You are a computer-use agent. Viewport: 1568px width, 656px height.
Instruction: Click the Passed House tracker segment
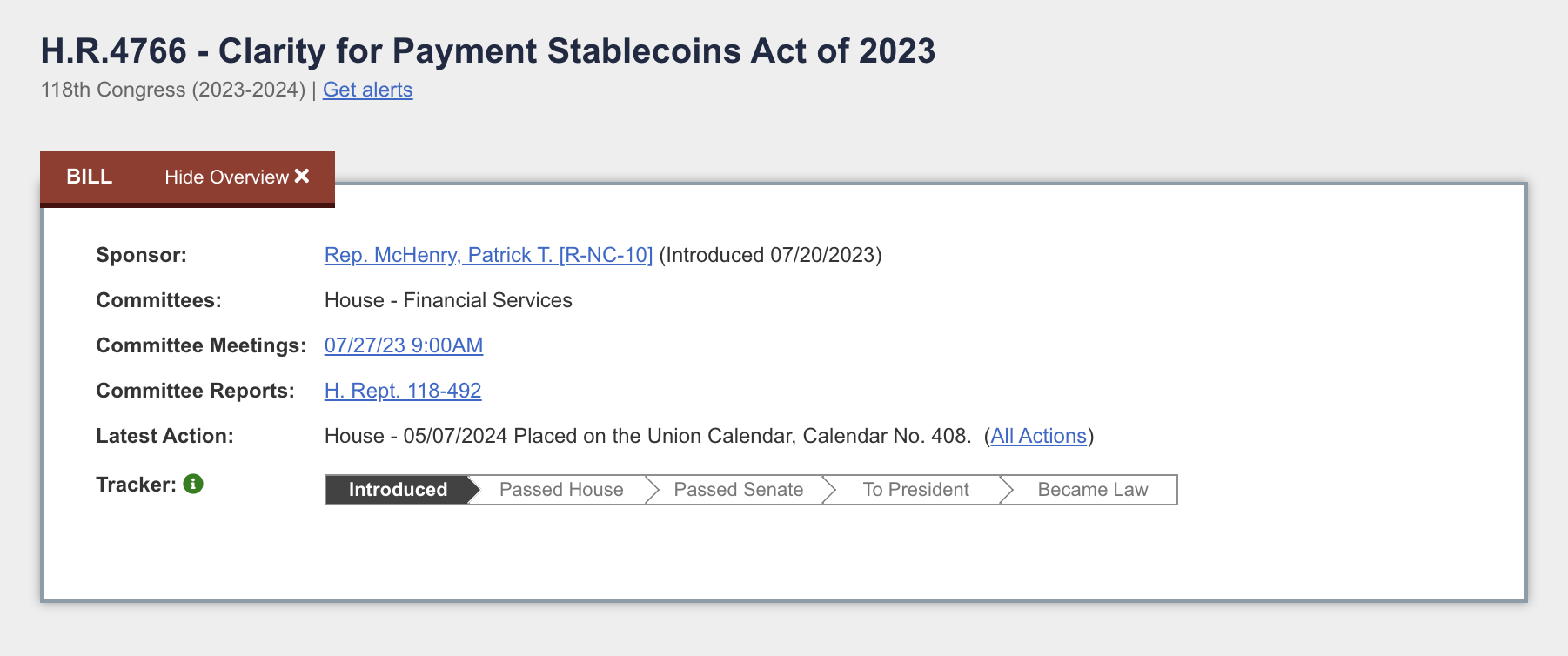coord(561,489)
